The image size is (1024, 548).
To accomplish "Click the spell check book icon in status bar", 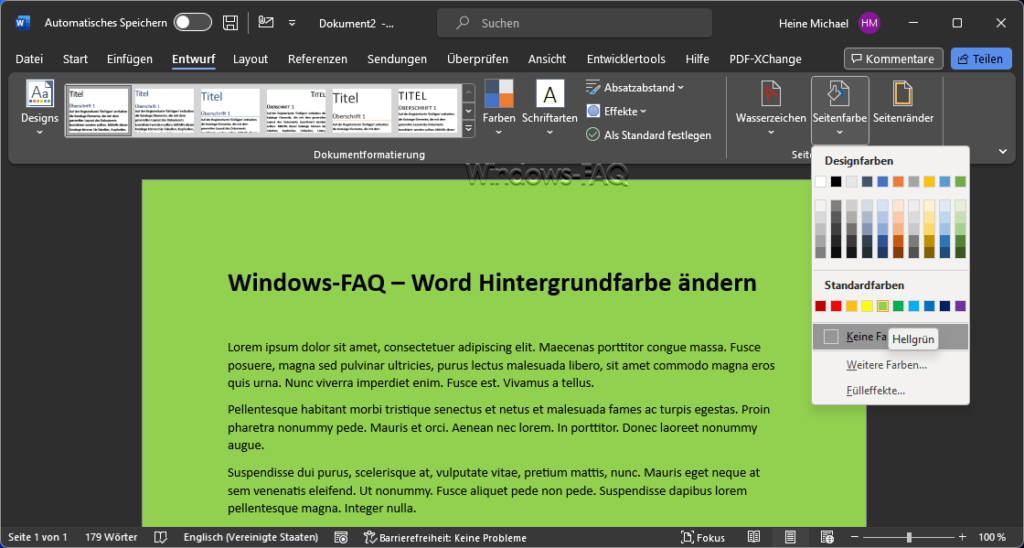I will (160, 538).
